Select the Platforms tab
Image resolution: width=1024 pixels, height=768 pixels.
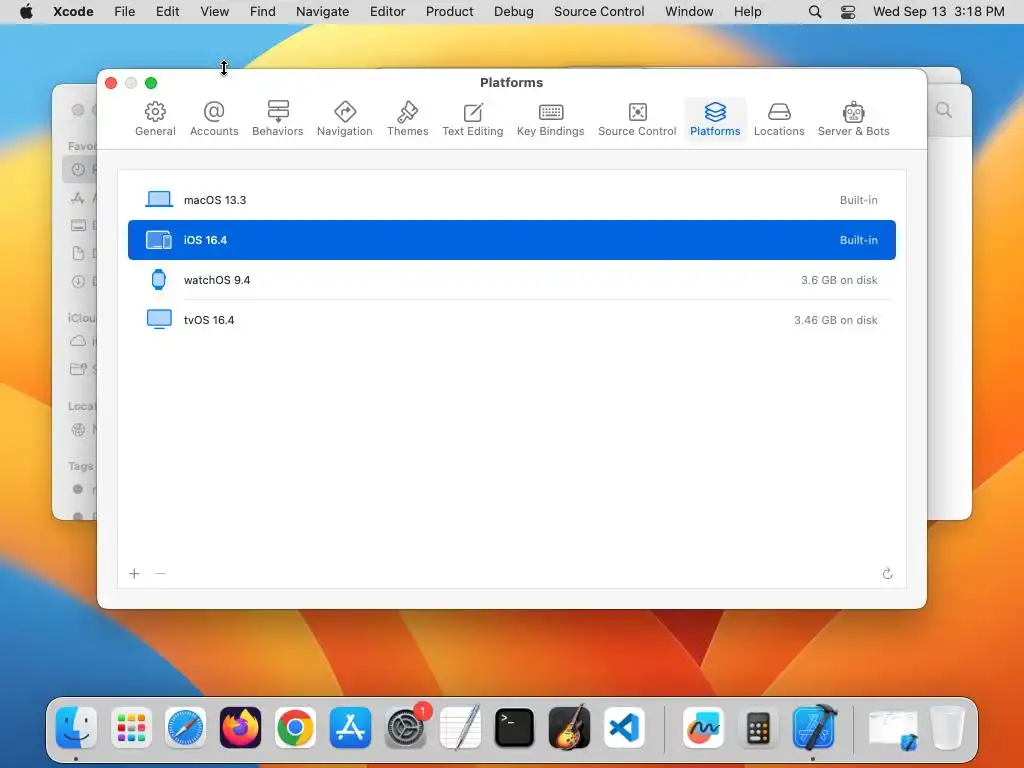tap(715, 119)
